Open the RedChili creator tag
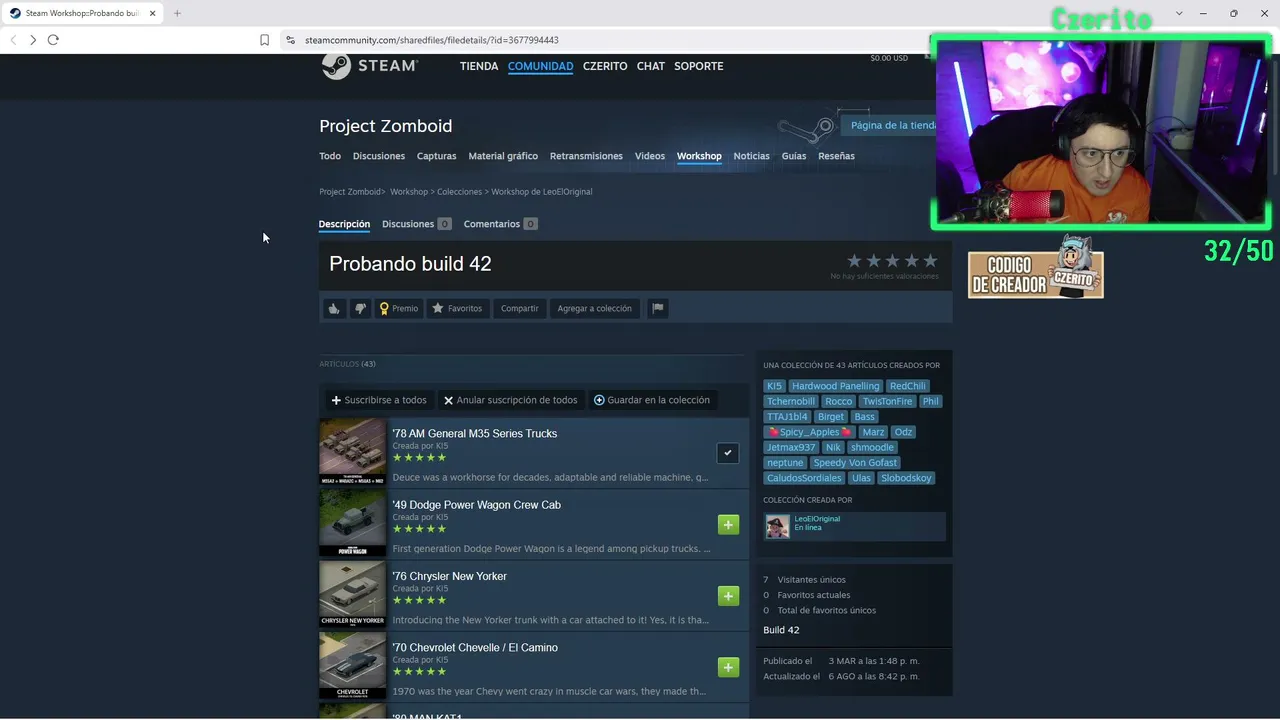Screen dimensions: 1280x720 [x=908, y=386]
